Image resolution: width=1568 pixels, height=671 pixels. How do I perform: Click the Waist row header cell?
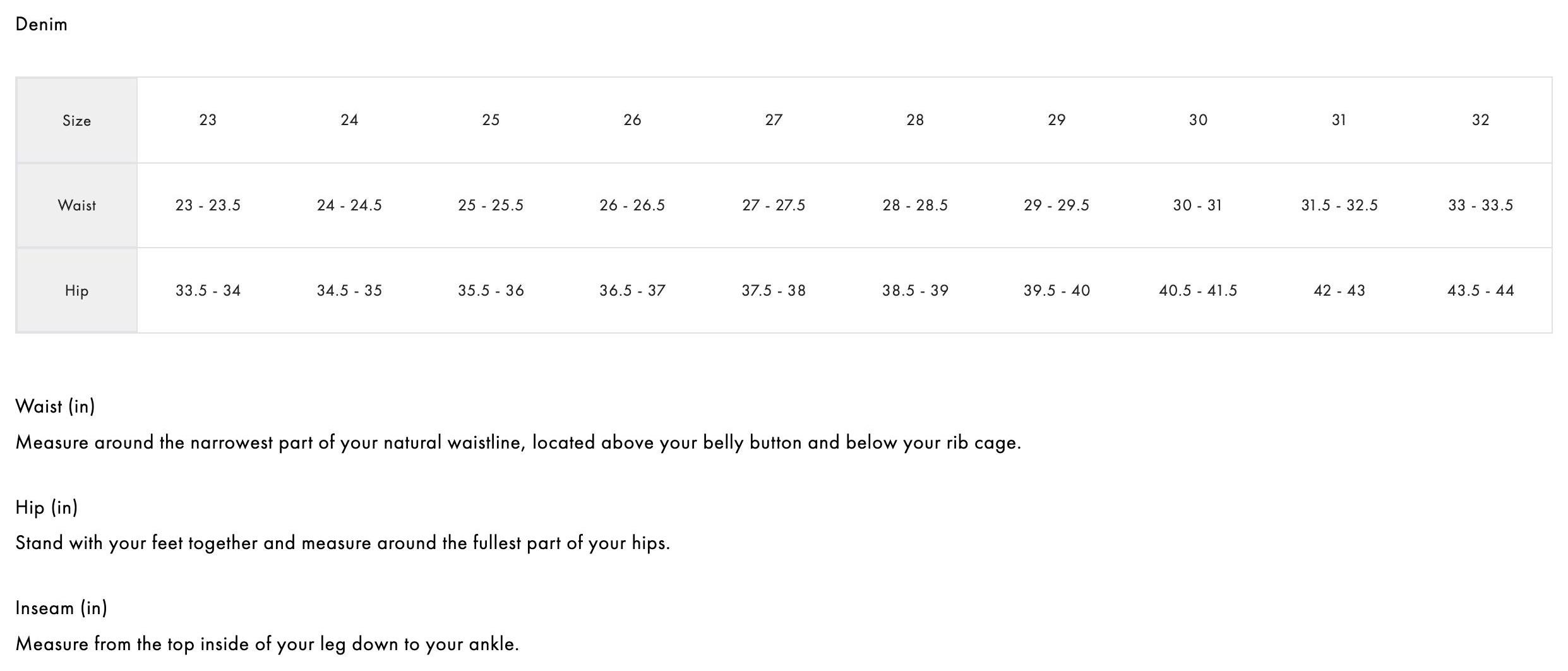(x=76, y=205)
